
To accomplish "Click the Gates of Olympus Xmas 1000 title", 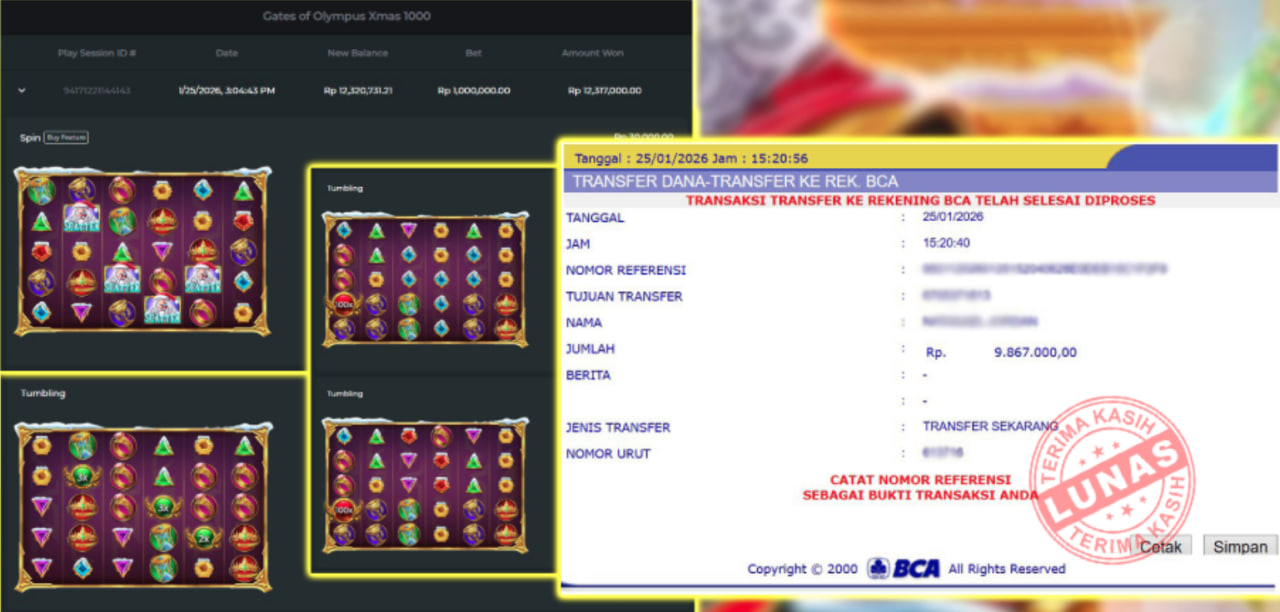I will point(347,16).
